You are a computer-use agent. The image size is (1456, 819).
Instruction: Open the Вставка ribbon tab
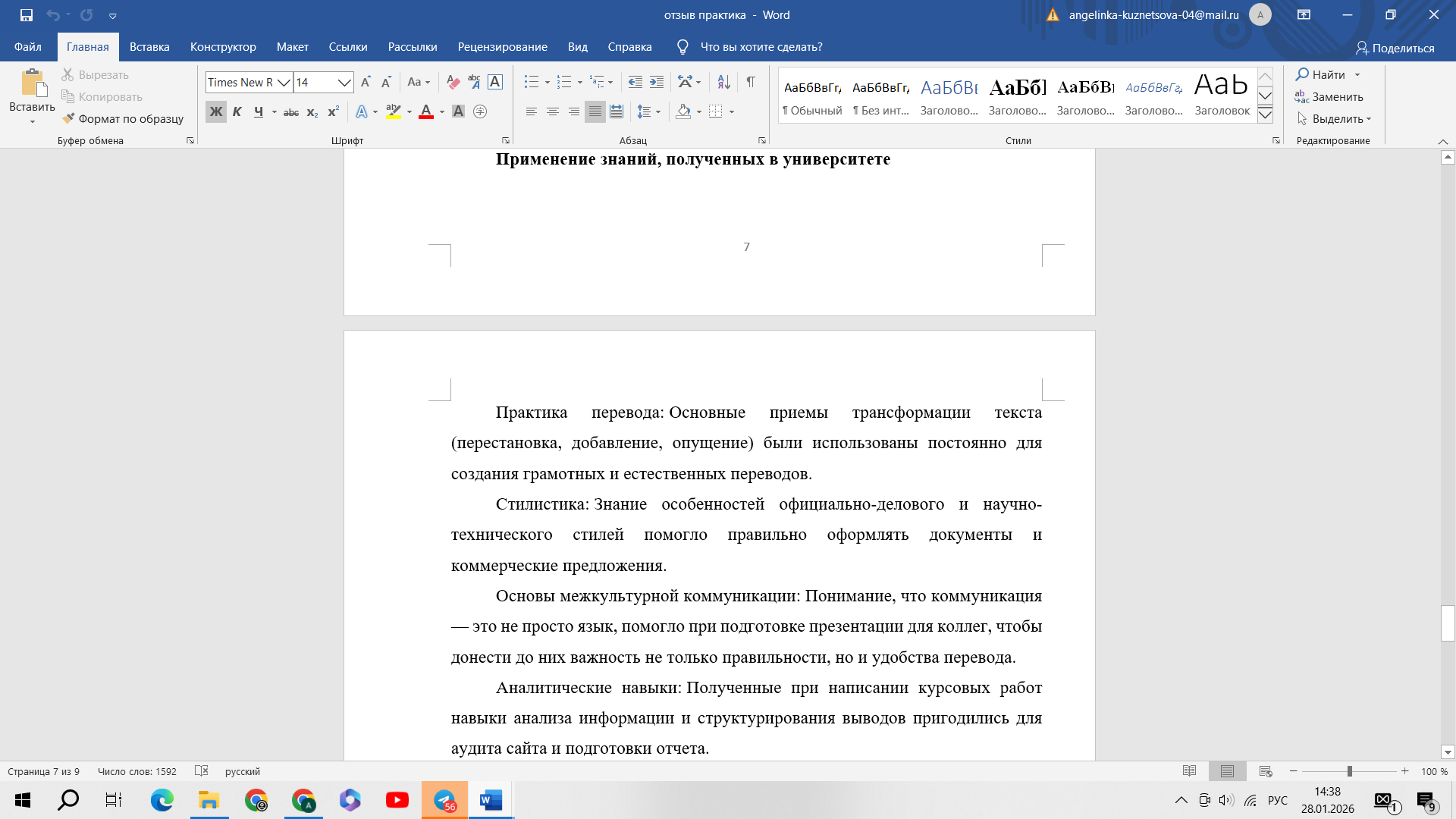pyautogui.click(x=149, y=47)
